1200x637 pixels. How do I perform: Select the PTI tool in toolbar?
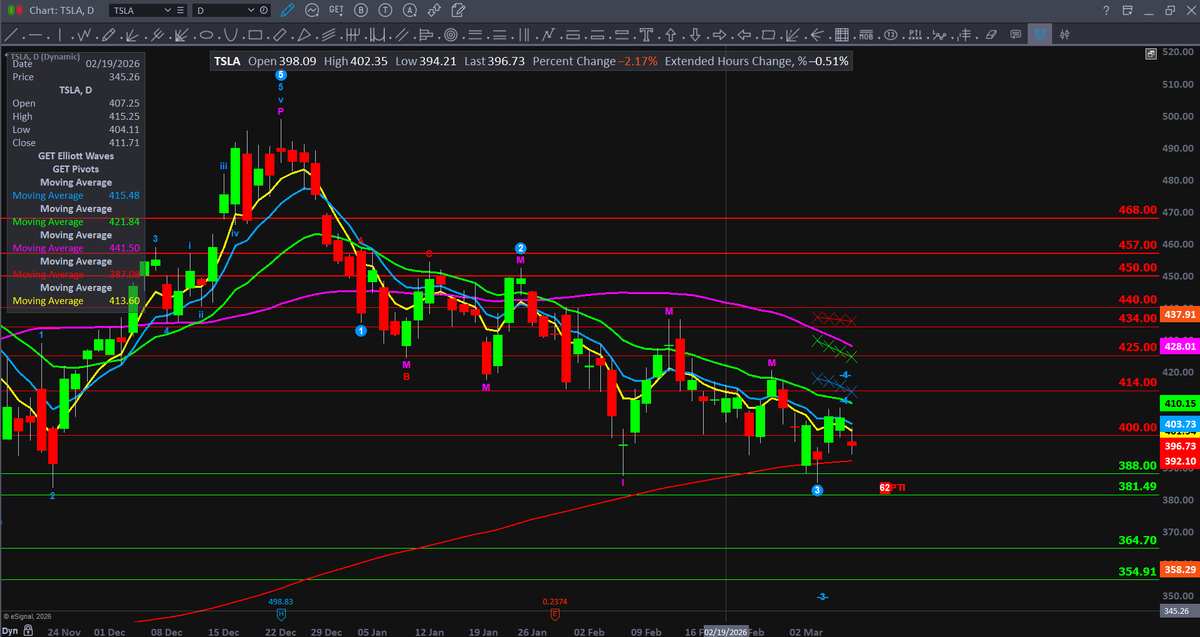(915, 35)
